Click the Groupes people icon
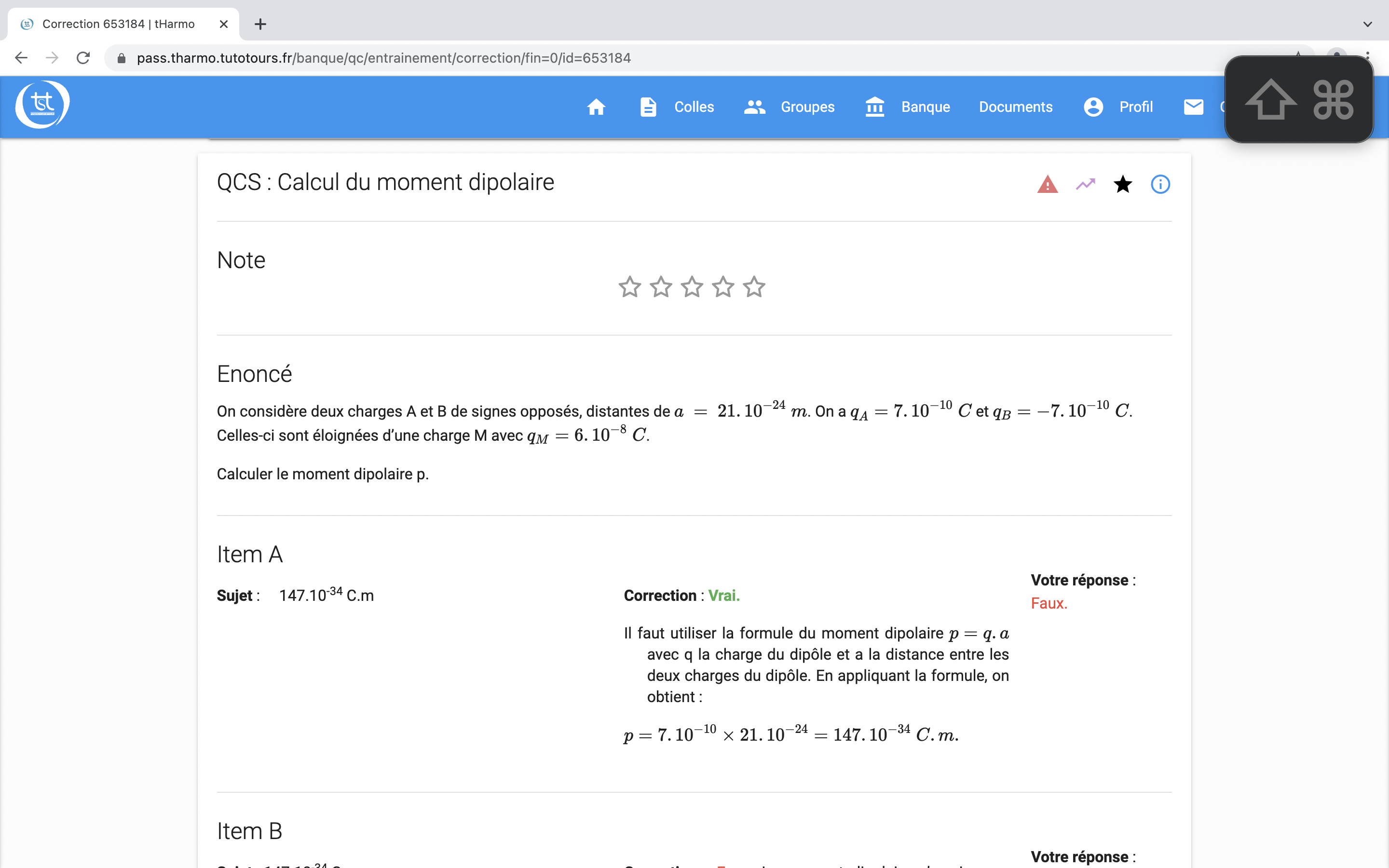The width and height of the screenshot is (1389, 868). (755, 107)
